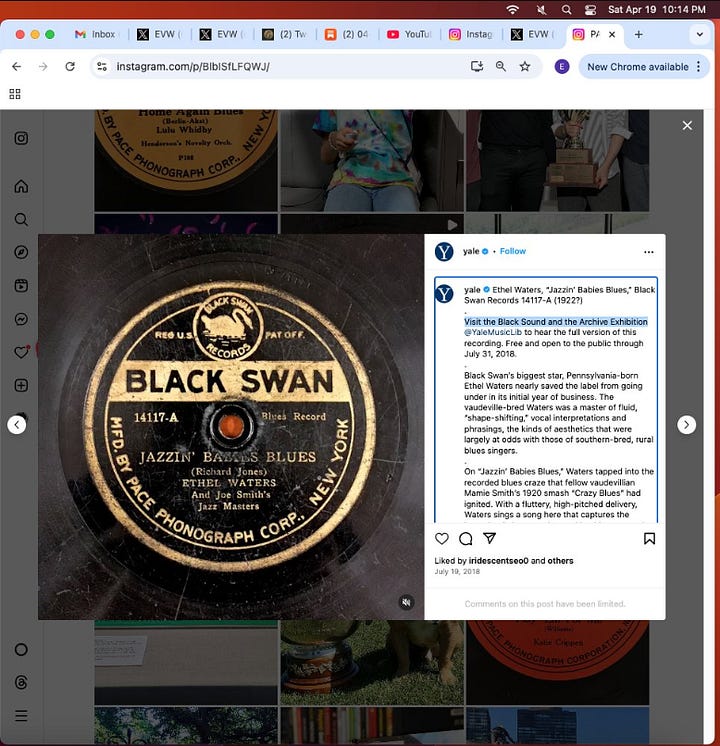
Task: Follow the yale account
Action: 513,251
